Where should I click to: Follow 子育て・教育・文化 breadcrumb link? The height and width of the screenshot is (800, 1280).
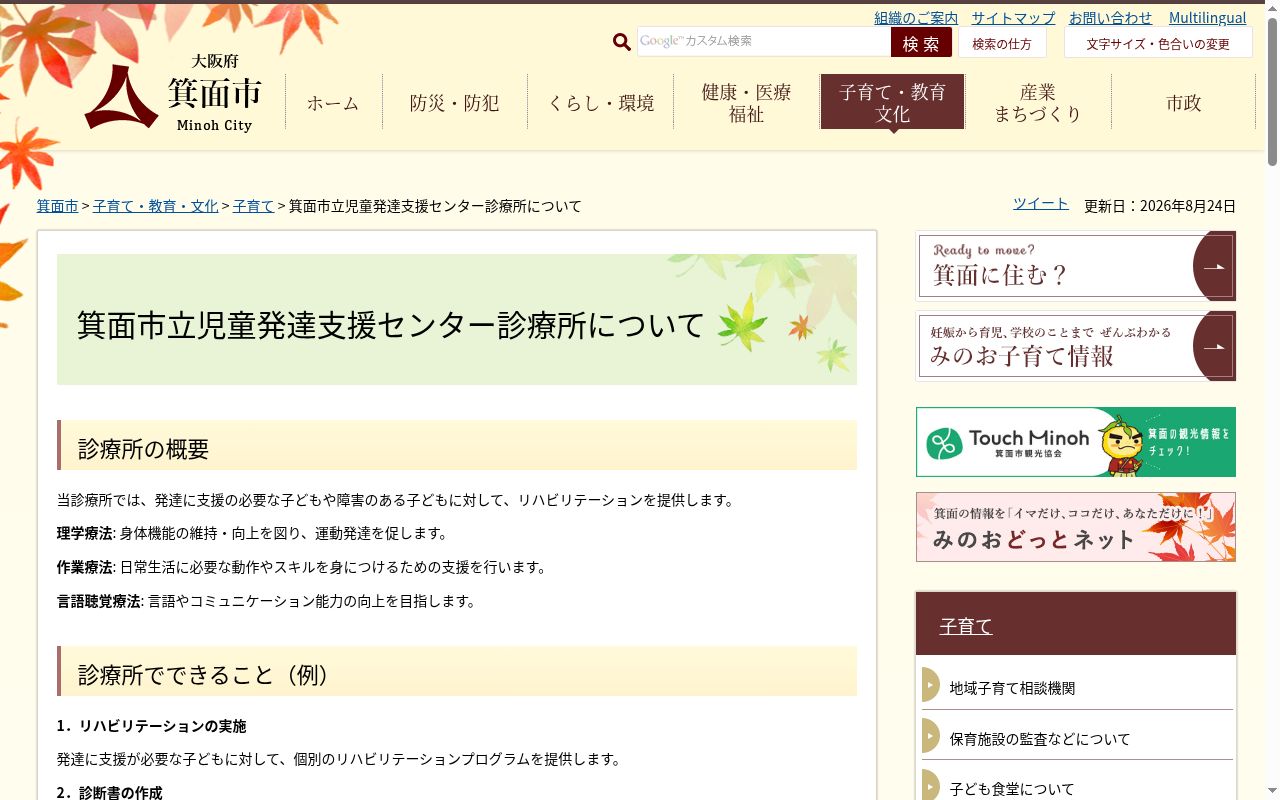coord(155,206)
